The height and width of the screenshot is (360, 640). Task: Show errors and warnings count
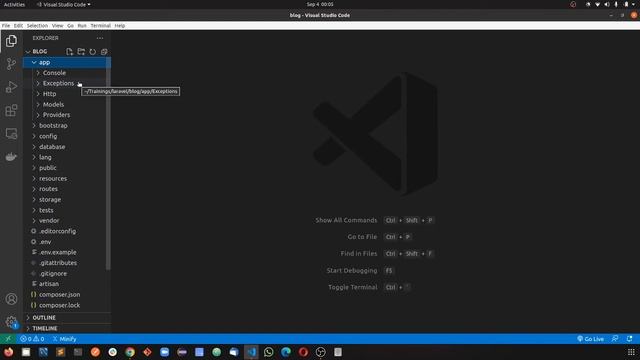(x=32, y=339)
